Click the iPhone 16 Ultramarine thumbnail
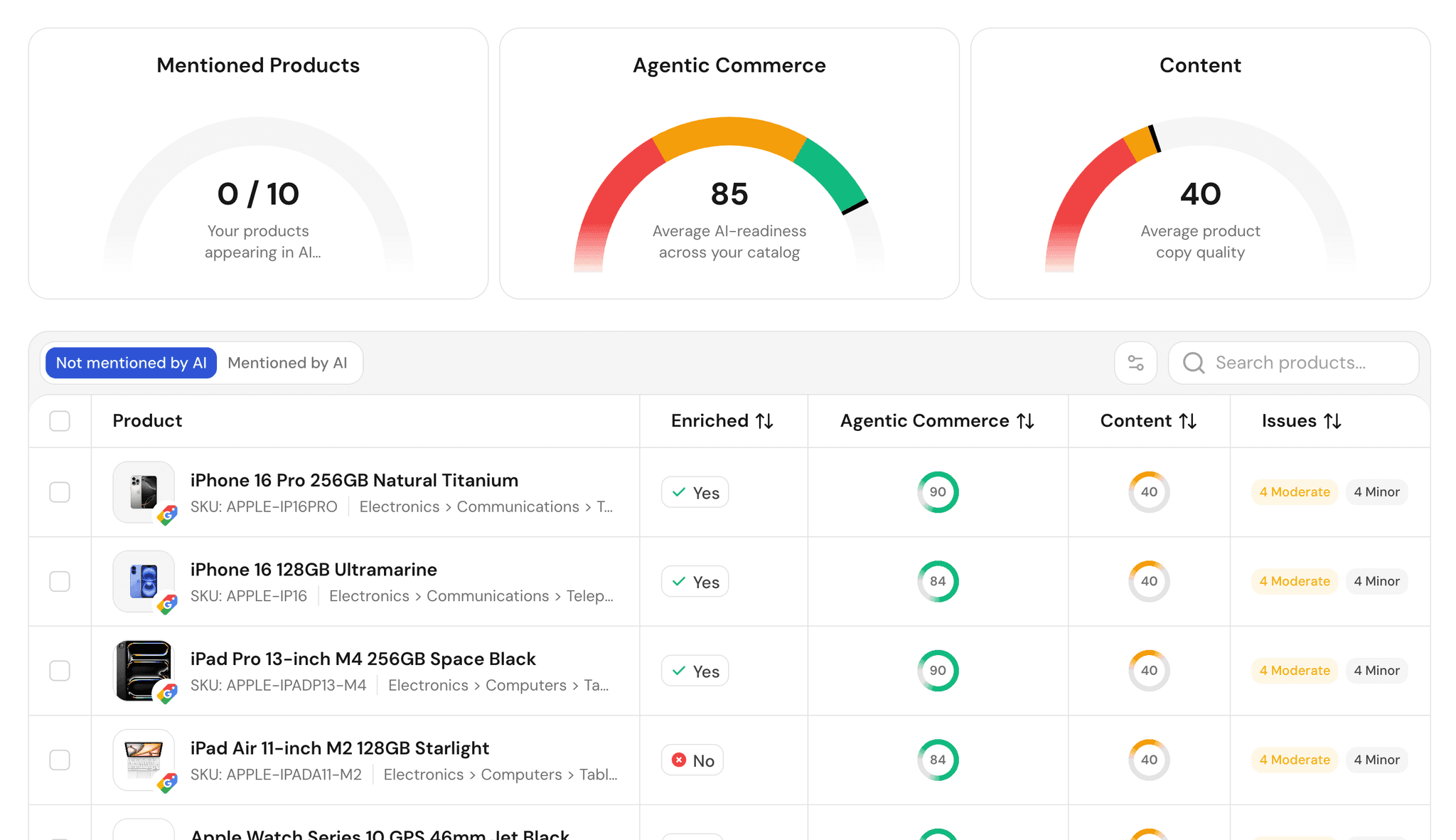Viewport: 1456px width, 840px height. coord(144,581)
